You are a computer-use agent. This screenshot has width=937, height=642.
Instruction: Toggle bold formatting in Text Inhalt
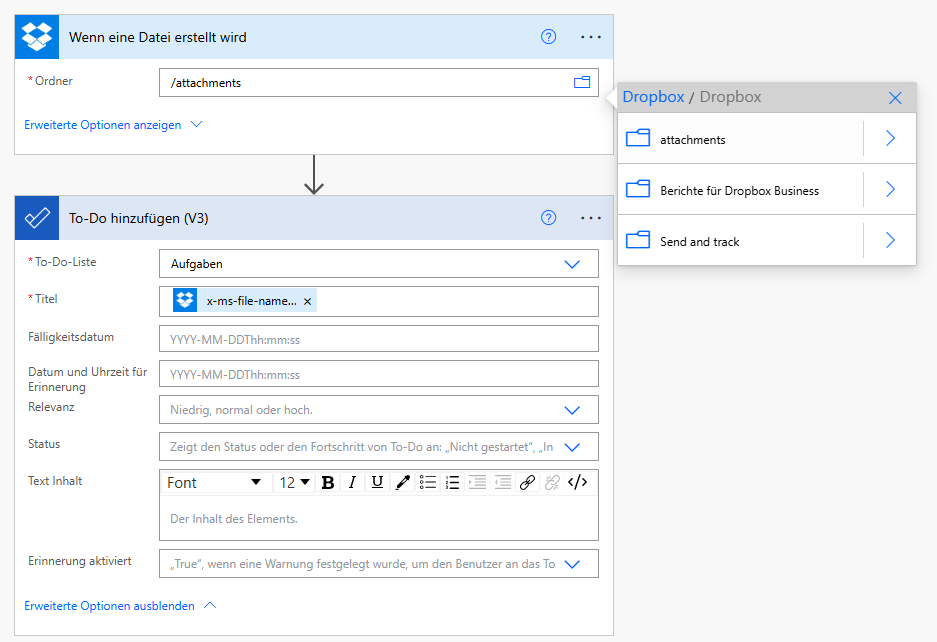pyautogui.click(x=328, y=482)
